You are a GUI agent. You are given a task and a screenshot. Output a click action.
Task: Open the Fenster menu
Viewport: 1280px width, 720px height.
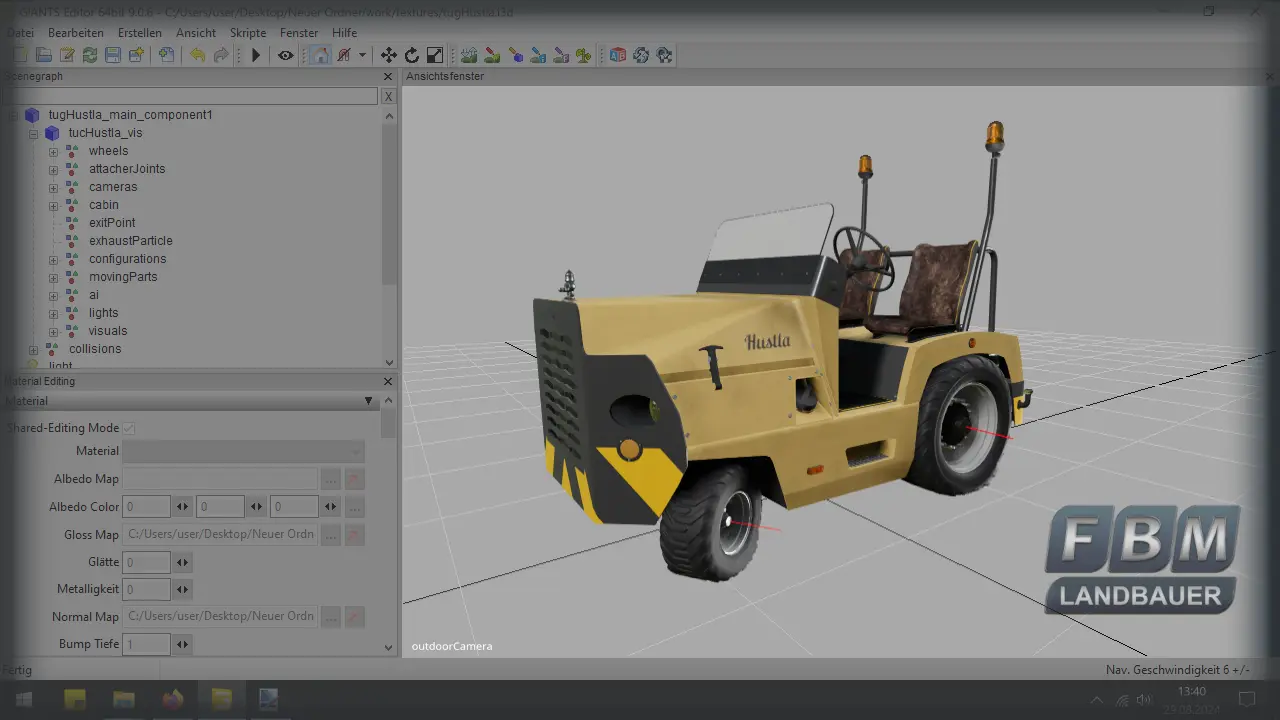point(299,33)
